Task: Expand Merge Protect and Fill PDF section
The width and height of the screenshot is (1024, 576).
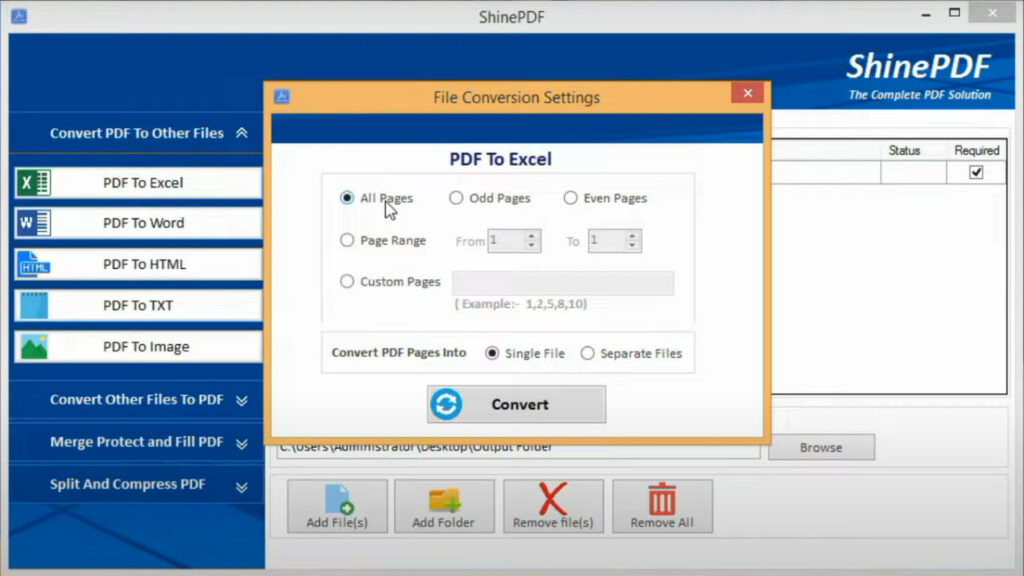Action: pos(242,443)
